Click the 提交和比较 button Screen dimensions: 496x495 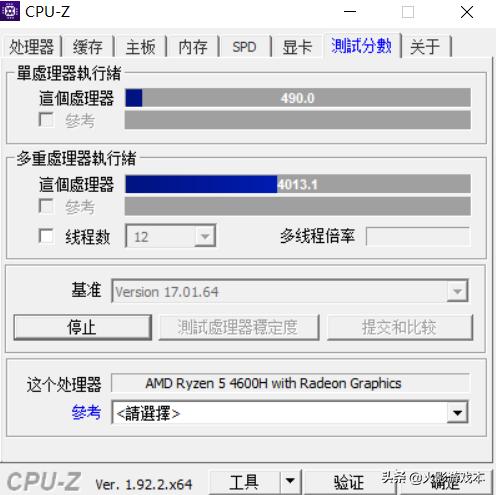400,327
